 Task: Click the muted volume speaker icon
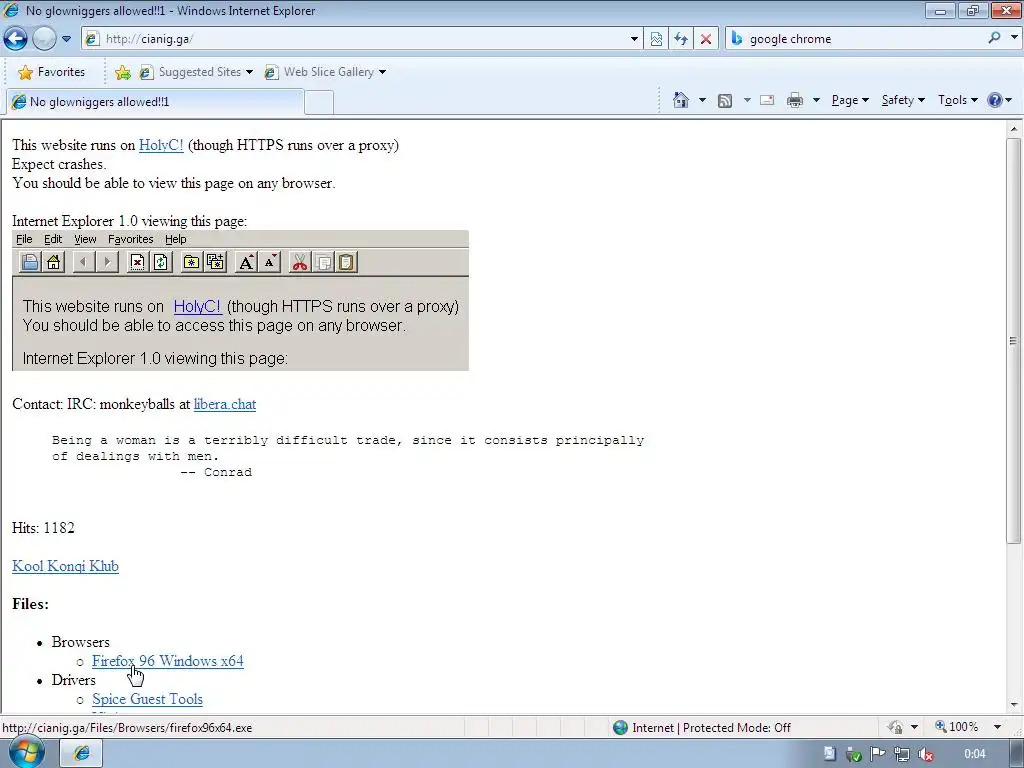[x=925, y=754]
